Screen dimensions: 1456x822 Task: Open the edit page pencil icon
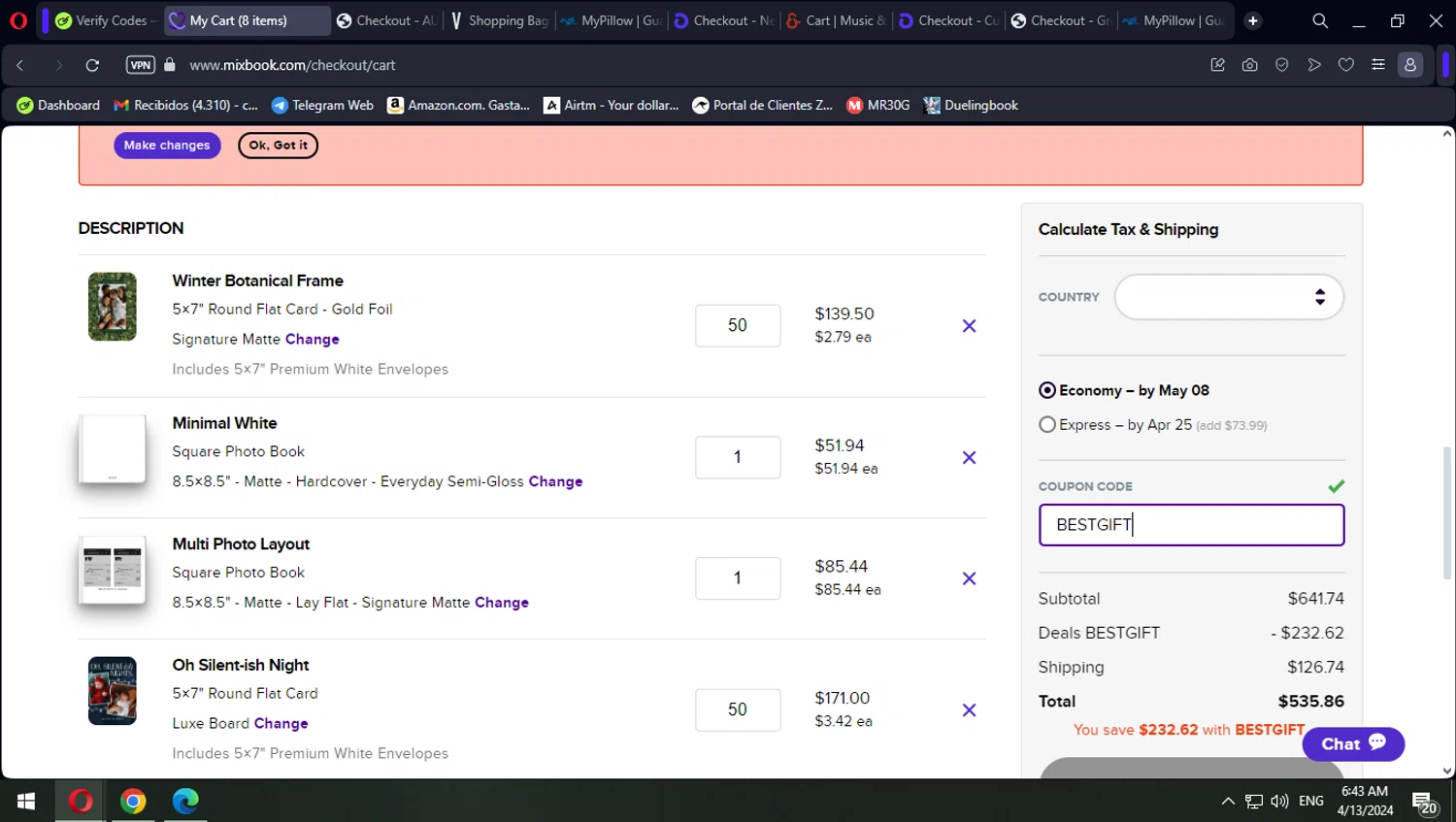(x=1218, y=65)
